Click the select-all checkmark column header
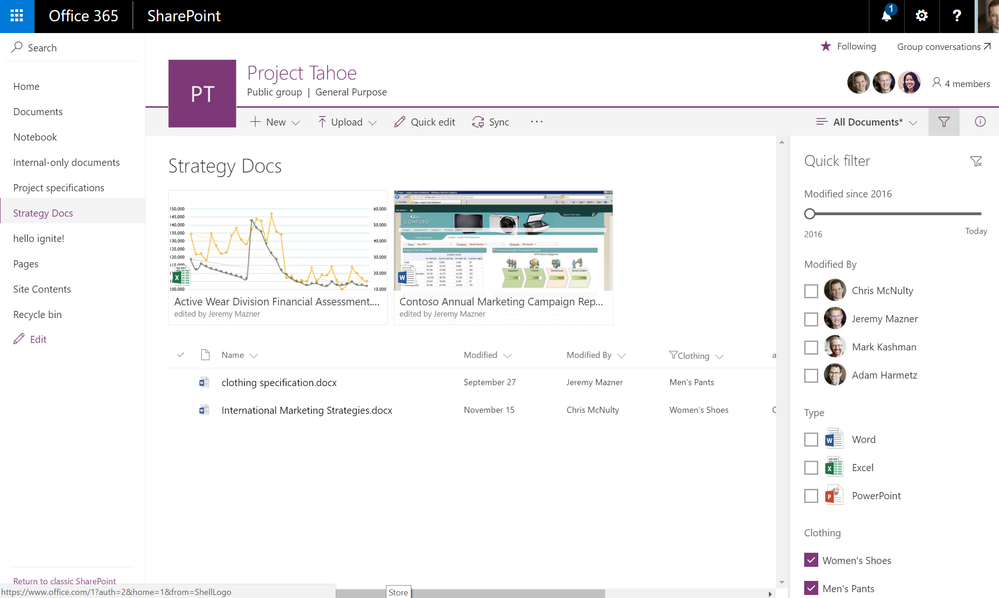 [180, 355]
